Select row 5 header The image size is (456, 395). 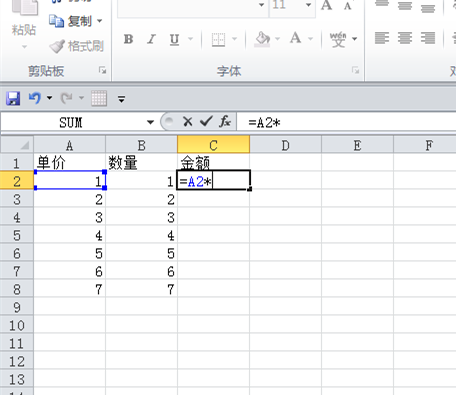tap(17, 235)
